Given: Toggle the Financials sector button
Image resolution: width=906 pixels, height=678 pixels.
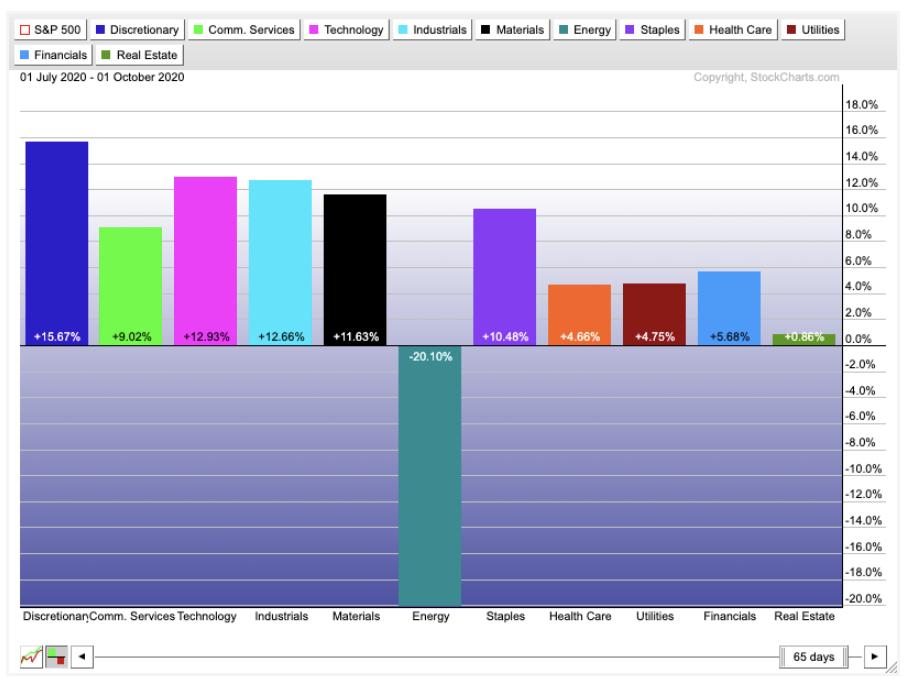Looking at the screenshot, I should 55,55.
